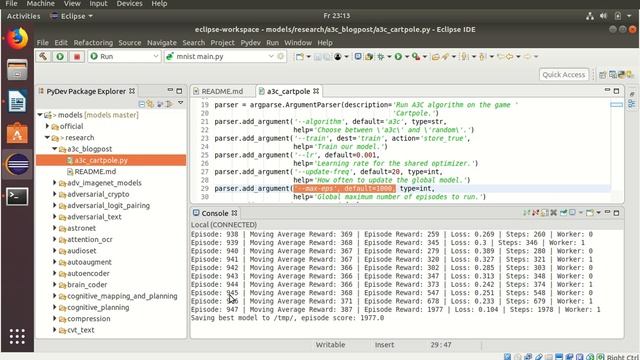Minimize the Package Explorer panel

(x=170, y=91)
